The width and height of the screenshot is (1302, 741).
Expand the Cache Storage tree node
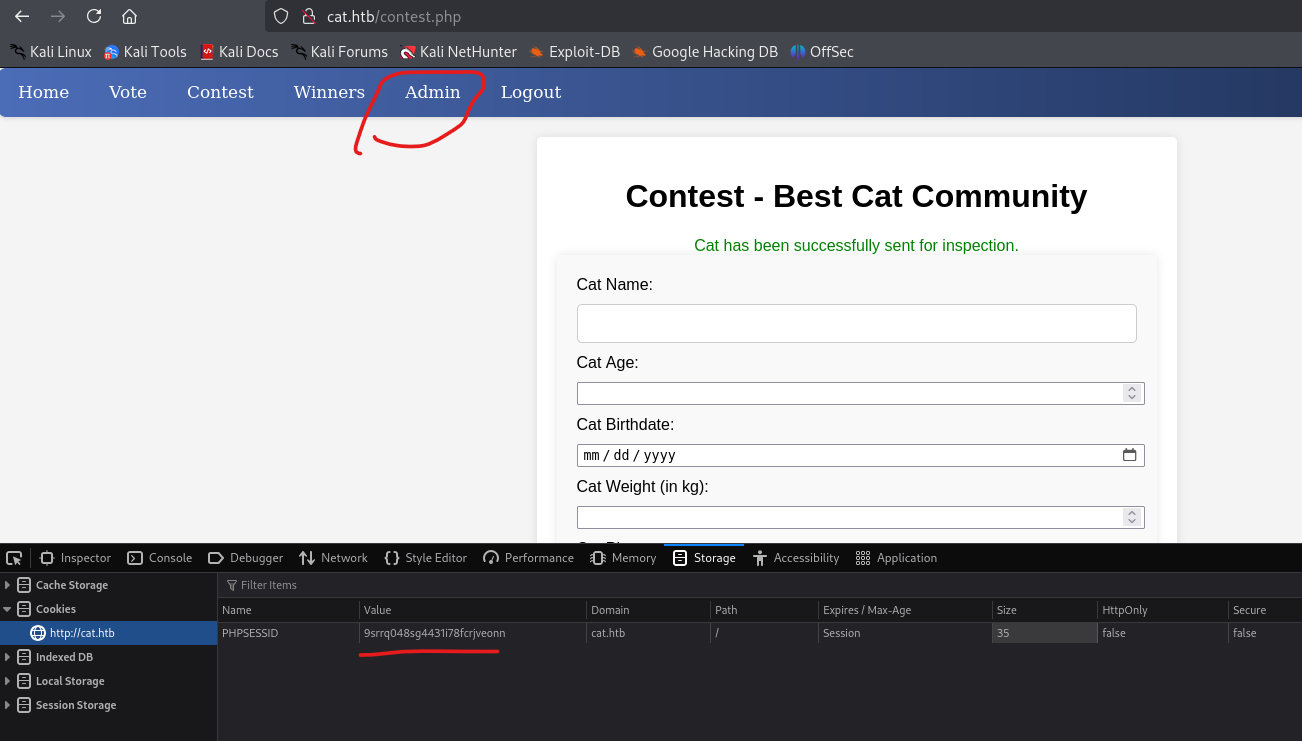click(x=8, y=585)
